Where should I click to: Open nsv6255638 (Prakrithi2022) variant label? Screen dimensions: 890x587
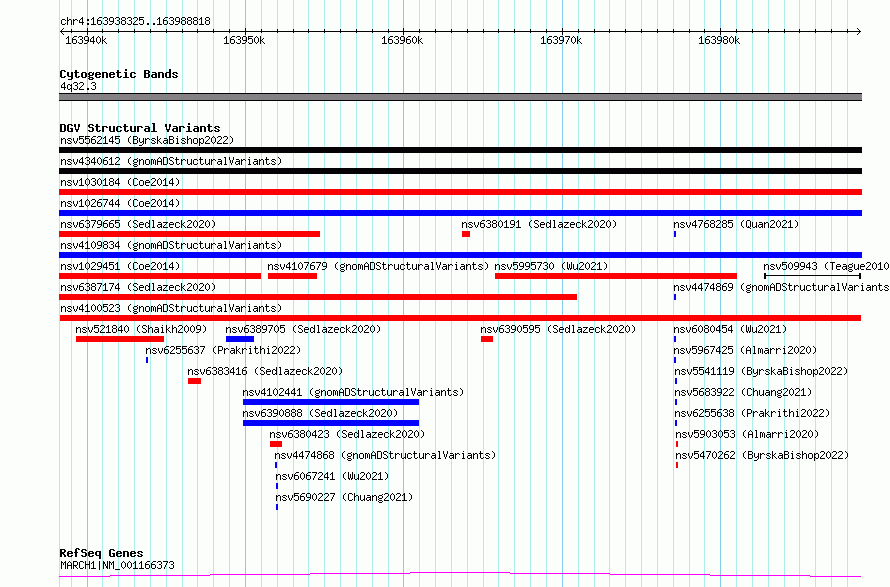[x=752, y=413]
